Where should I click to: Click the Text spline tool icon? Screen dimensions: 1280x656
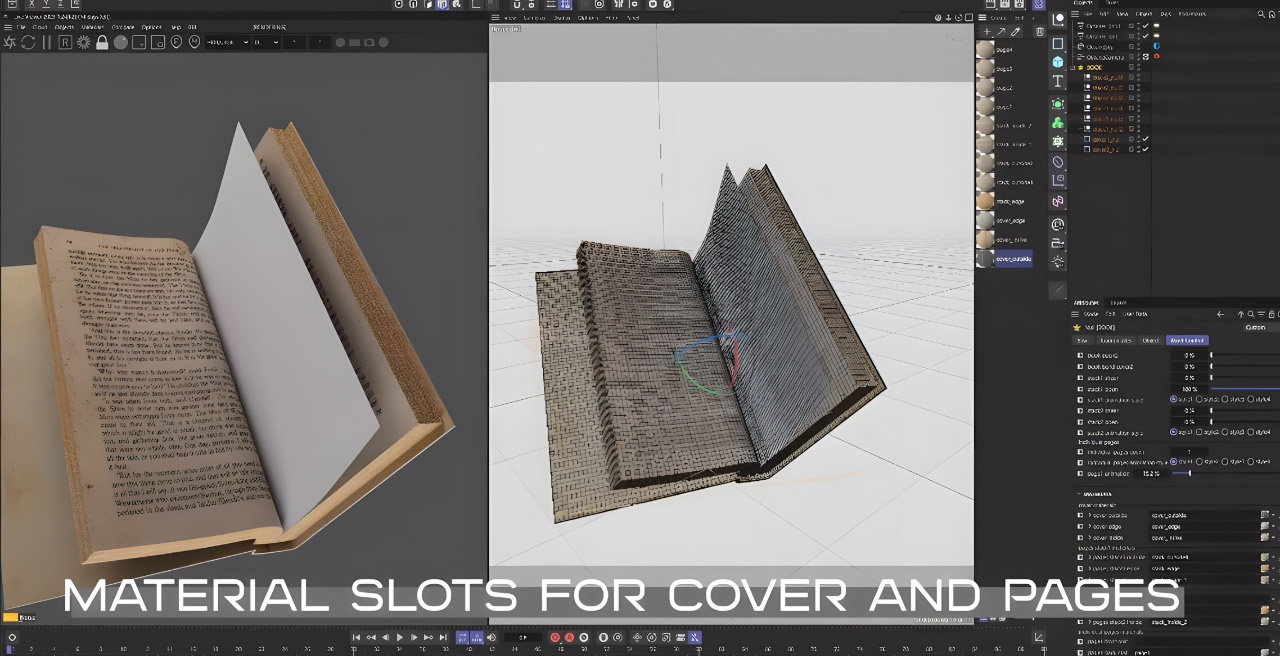tap(1058, 82)
